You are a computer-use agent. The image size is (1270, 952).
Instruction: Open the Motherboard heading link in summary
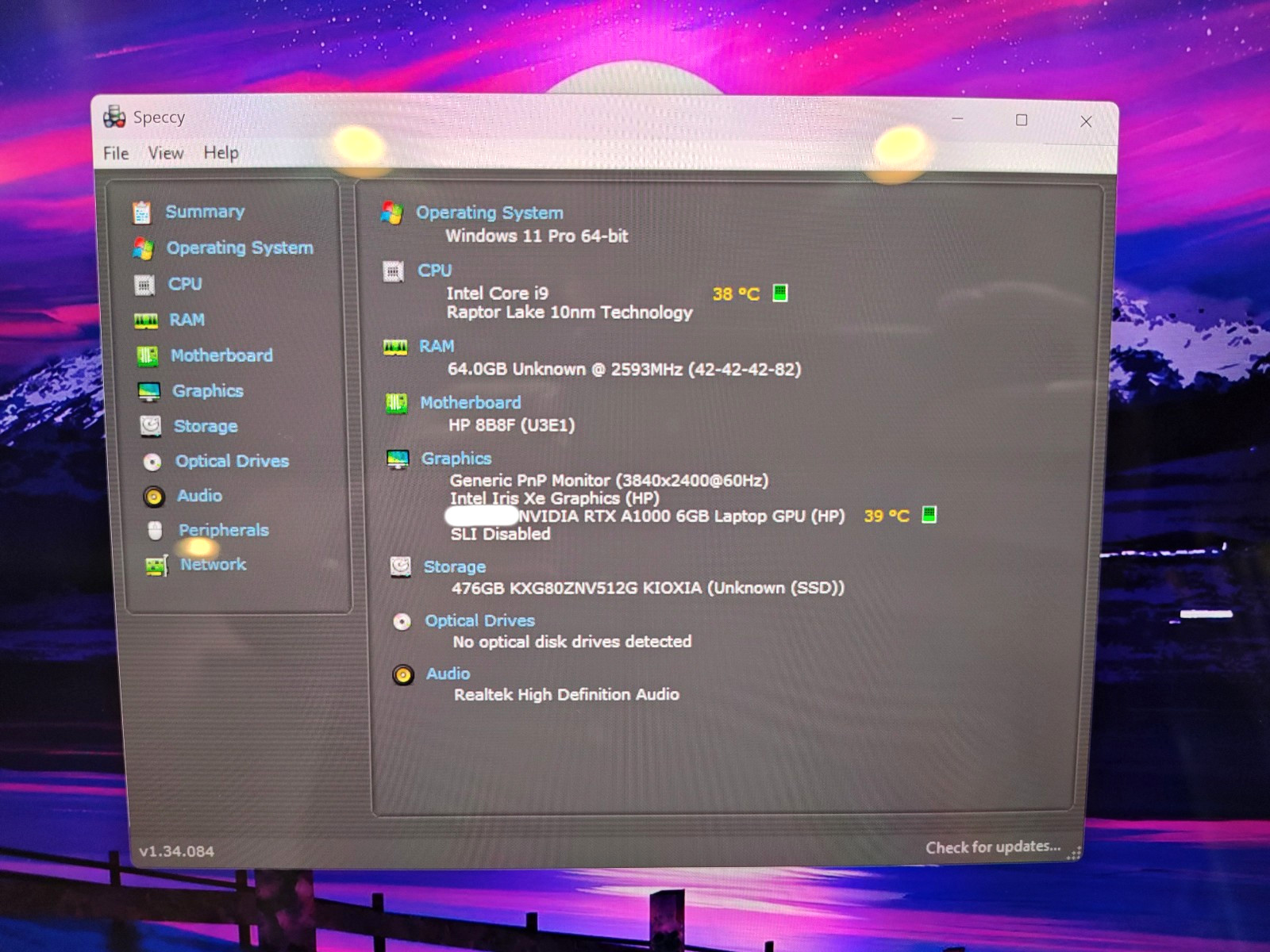point(471,402)
